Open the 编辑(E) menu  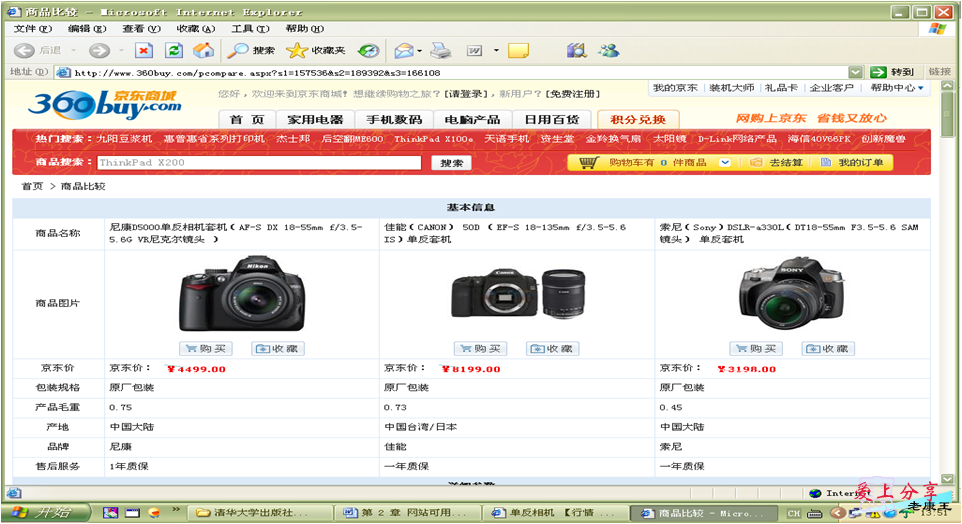pos(87,29)
